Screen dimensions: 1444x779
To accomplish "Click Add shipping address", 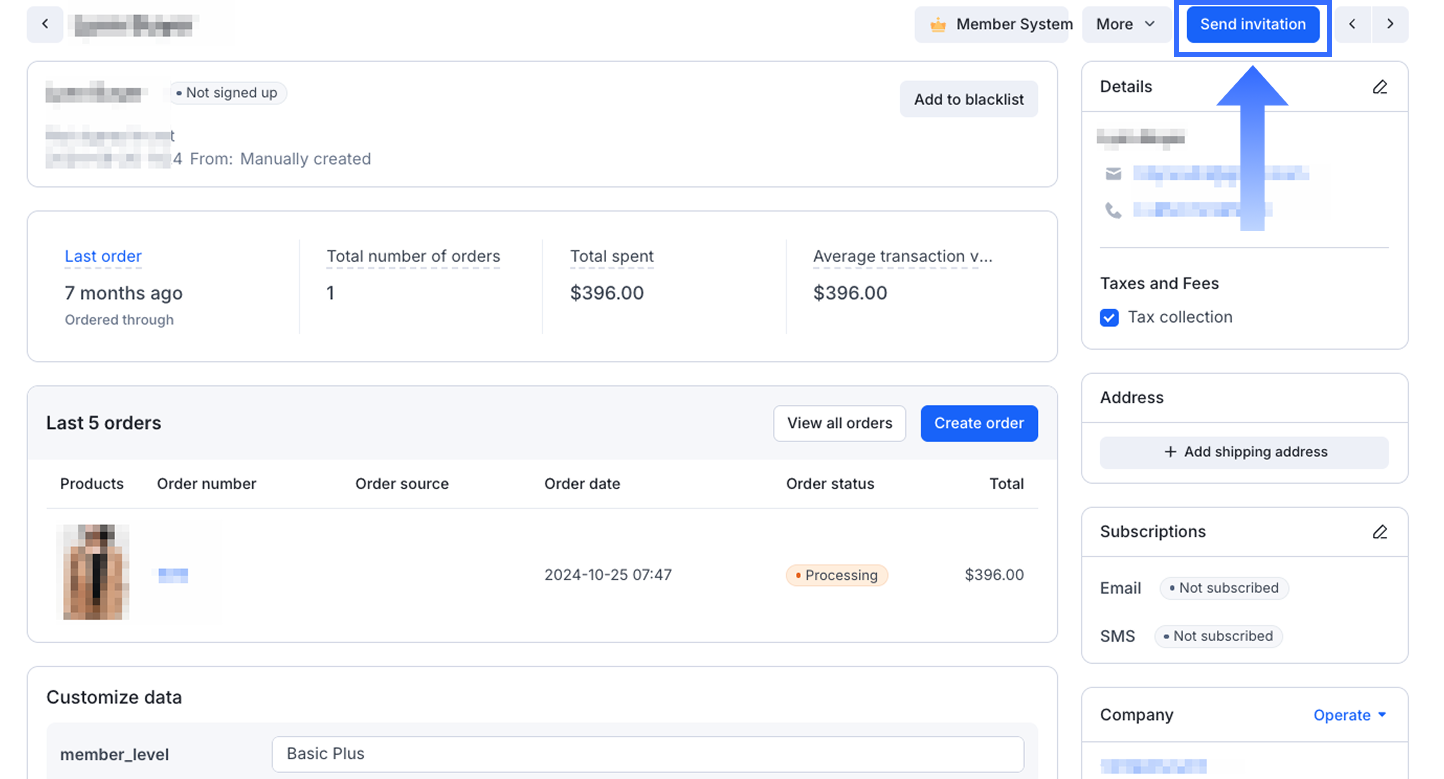I will pos(1244,452).
